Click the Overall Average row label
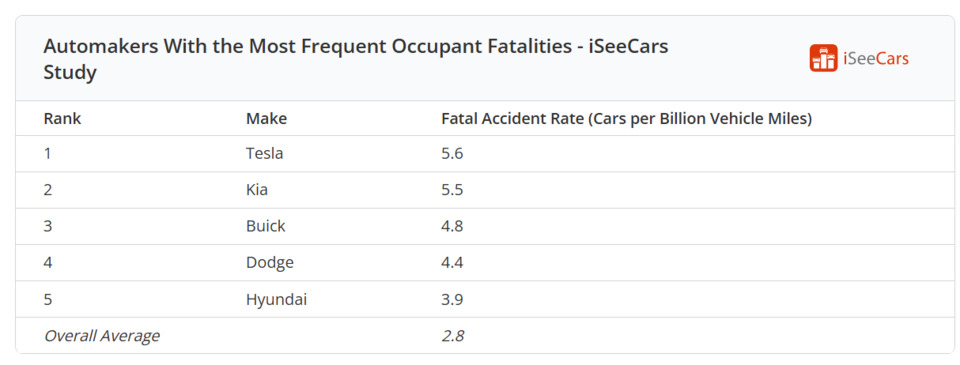The width and height of the screenshot is (960, 365). click(x=101, y=336)
